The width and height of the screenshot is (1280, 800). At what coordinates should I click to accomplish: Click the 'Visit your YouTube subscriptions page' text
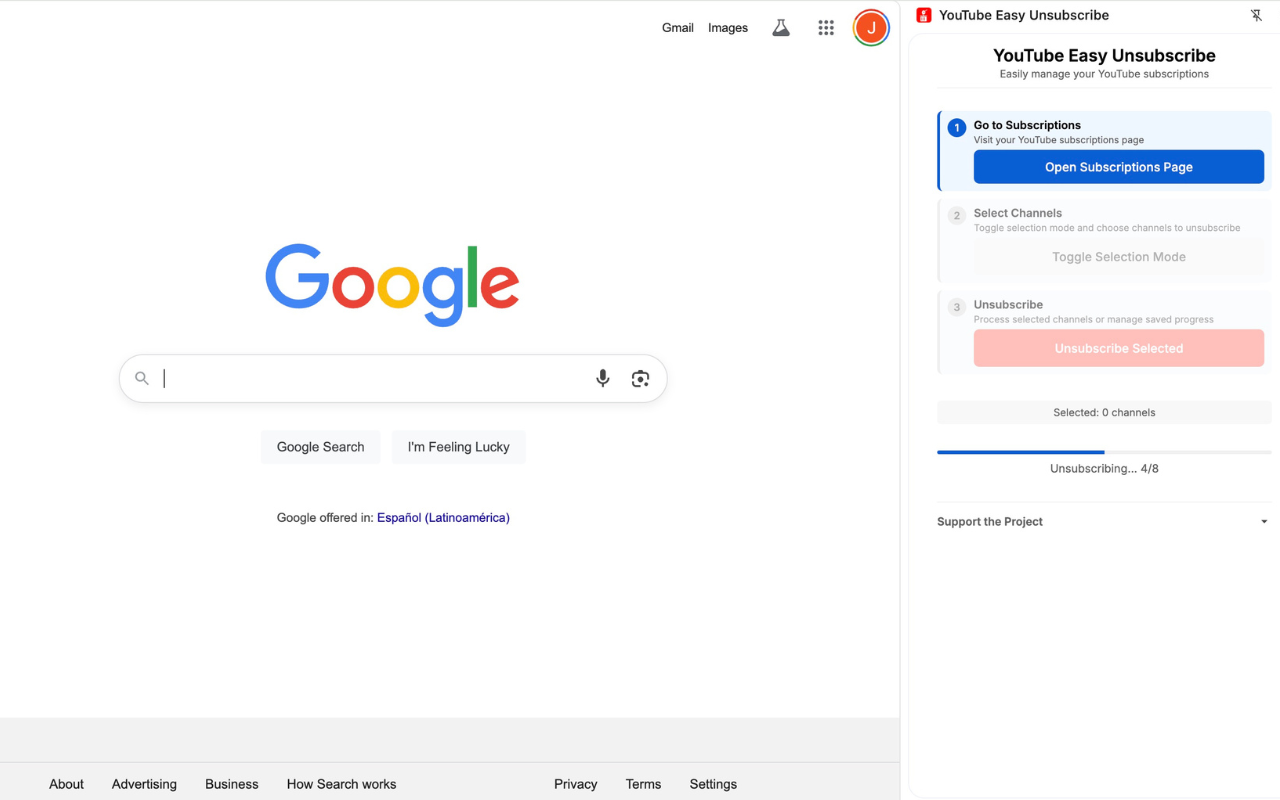[x=1059, y=140]
